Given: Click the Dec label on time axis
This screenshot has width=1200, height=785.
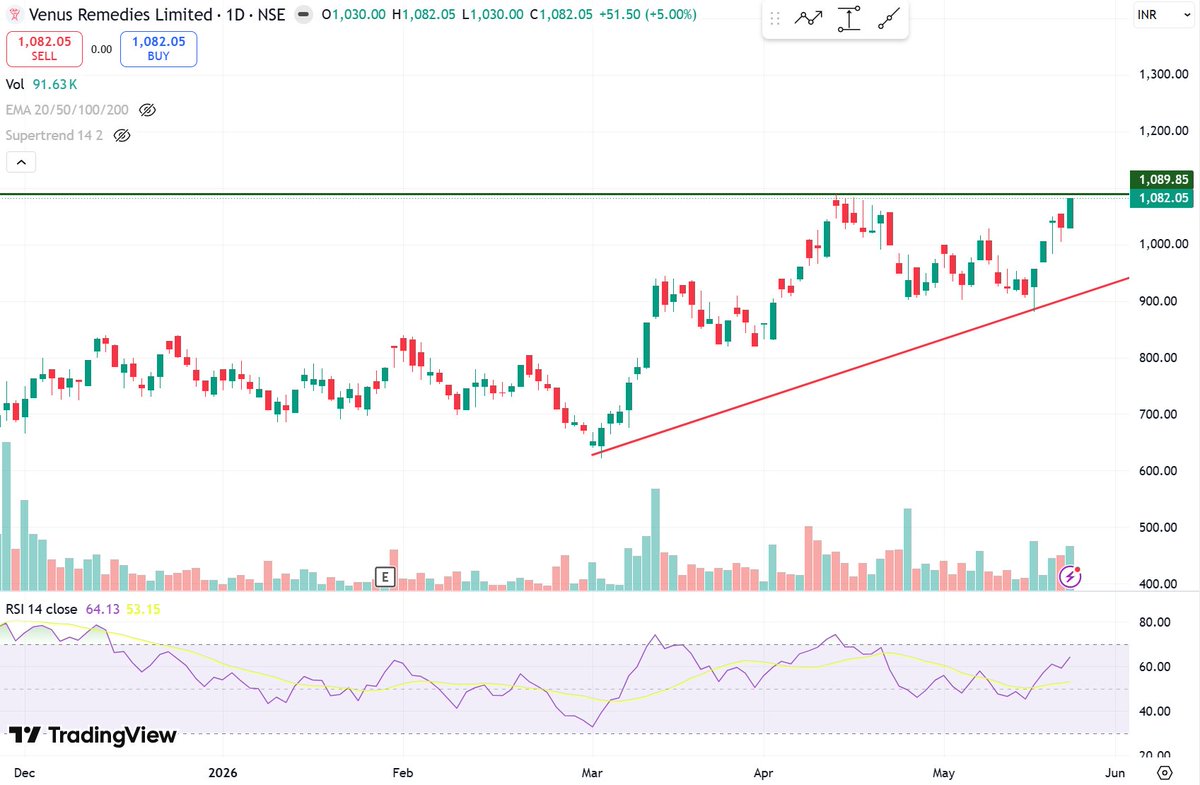Looking at the screenshot, I should (25, 772).
